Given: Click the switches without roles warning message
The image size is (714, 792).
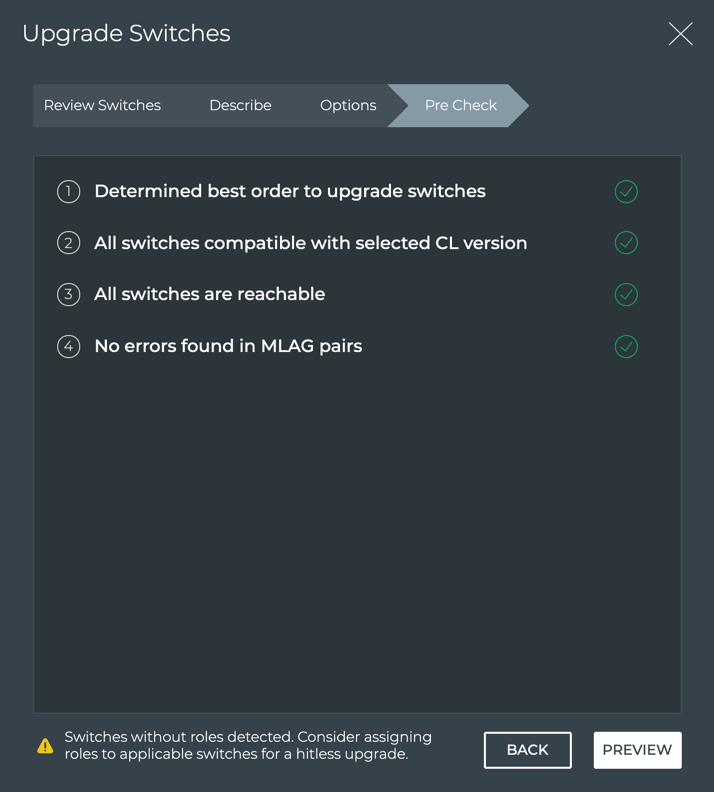Looking at the screenshot, I should (x=248, y=745).
